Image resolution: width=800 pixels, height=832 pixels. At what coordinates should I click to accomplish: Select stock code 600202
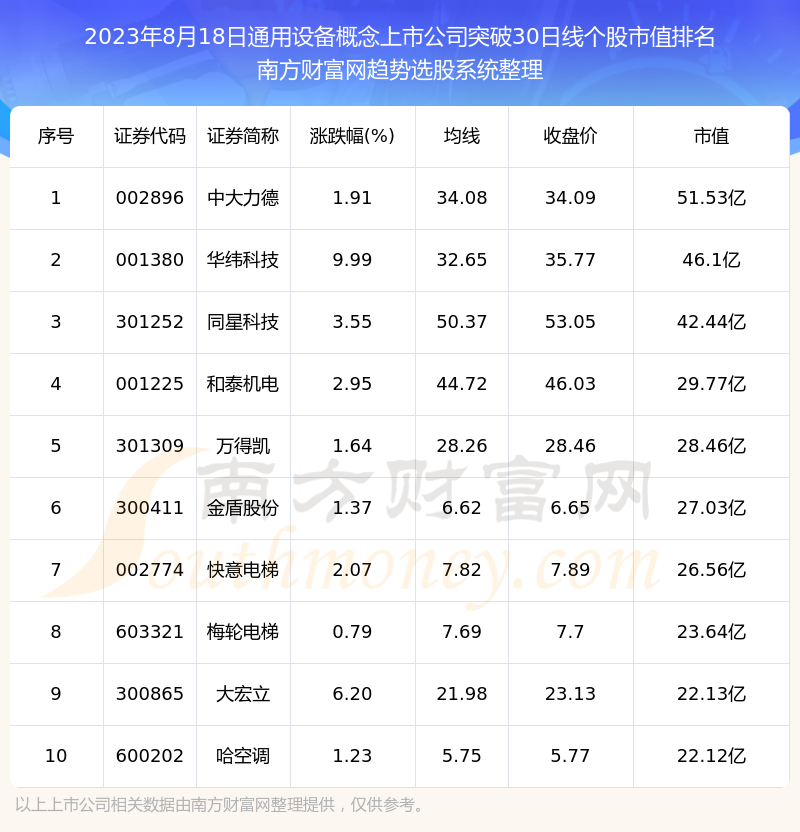click(150, 756)
